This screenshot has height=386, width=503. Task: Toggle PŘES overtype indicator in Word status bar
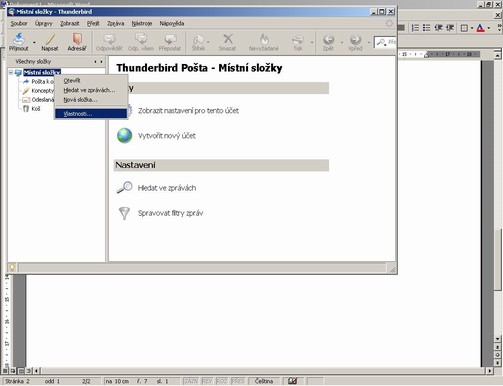point(238,381)
